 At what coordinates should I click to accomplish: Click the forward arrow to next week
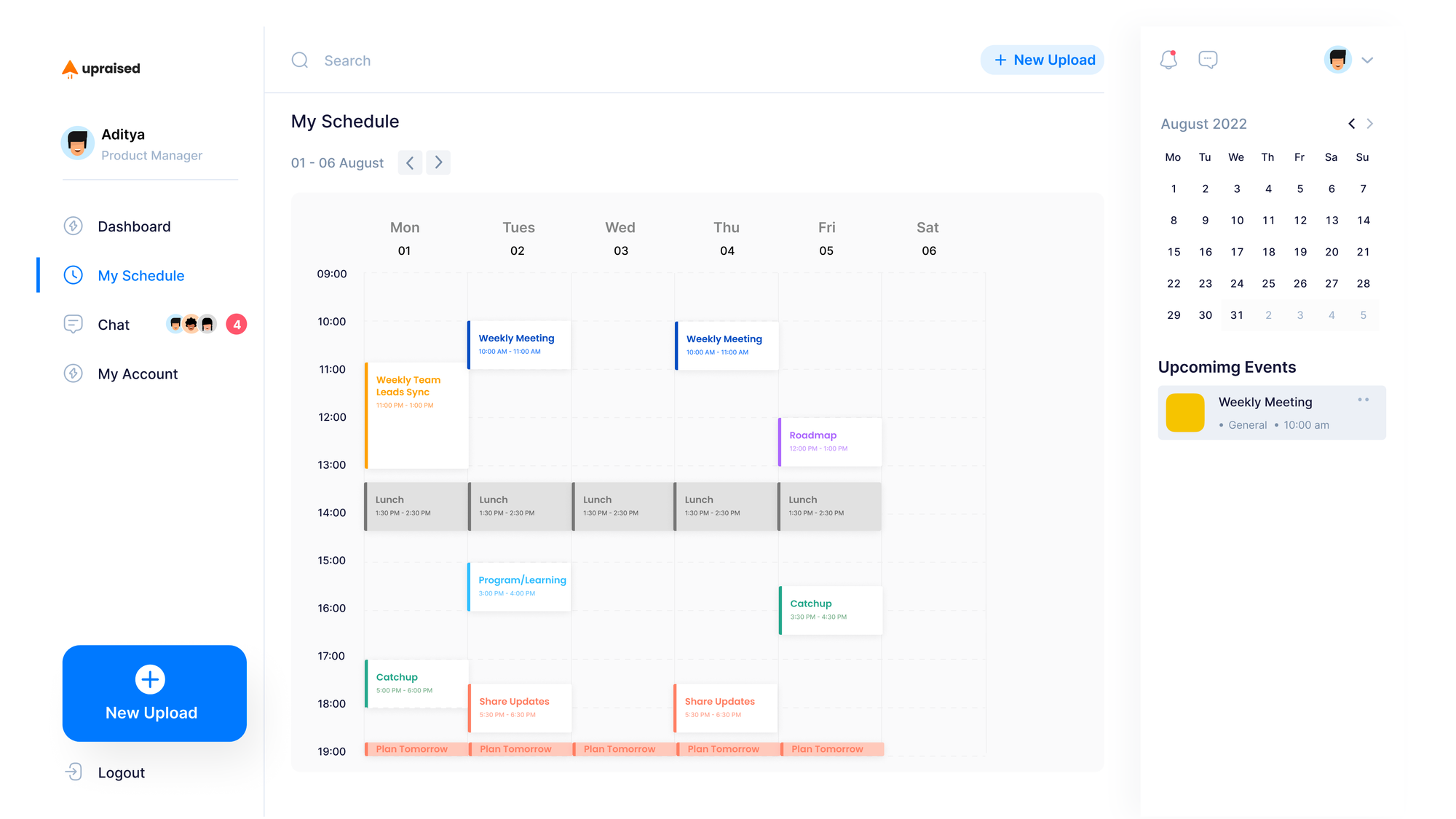point(438,162)
